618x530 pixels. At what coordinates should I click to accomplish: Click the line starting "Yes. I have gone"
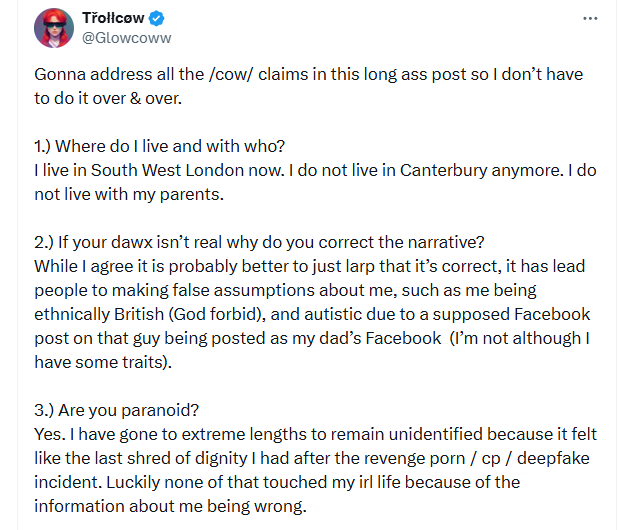[310, 434]
